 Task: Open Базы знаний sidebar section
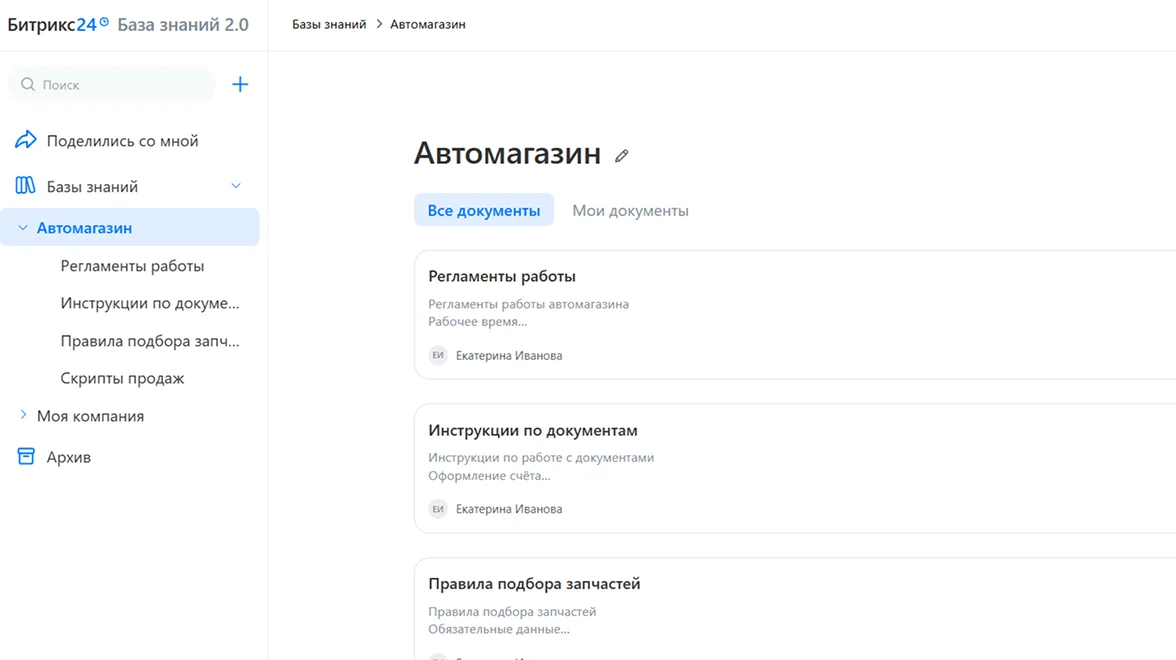[x=92, y=186]
